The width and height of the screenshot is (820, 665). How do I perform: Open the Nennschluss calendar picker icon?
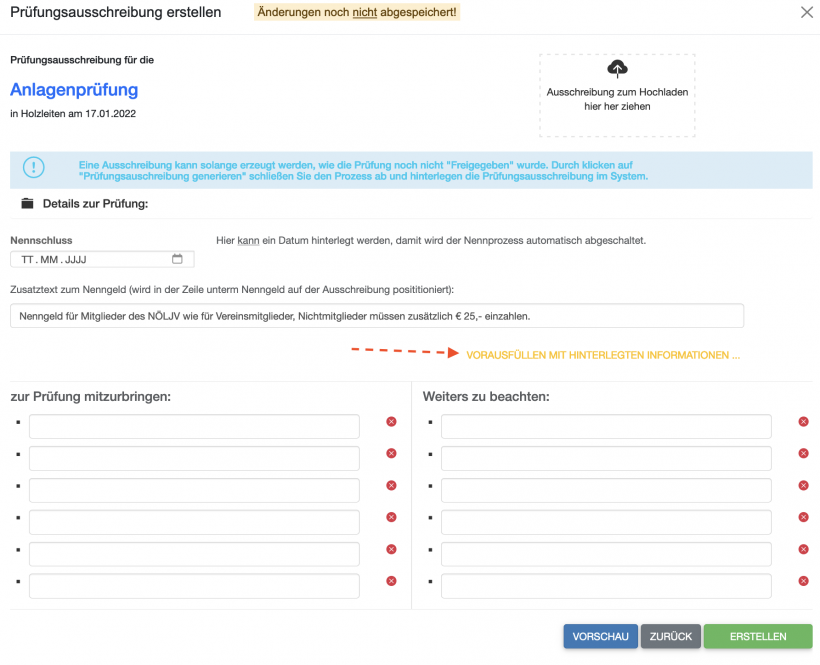178,259
